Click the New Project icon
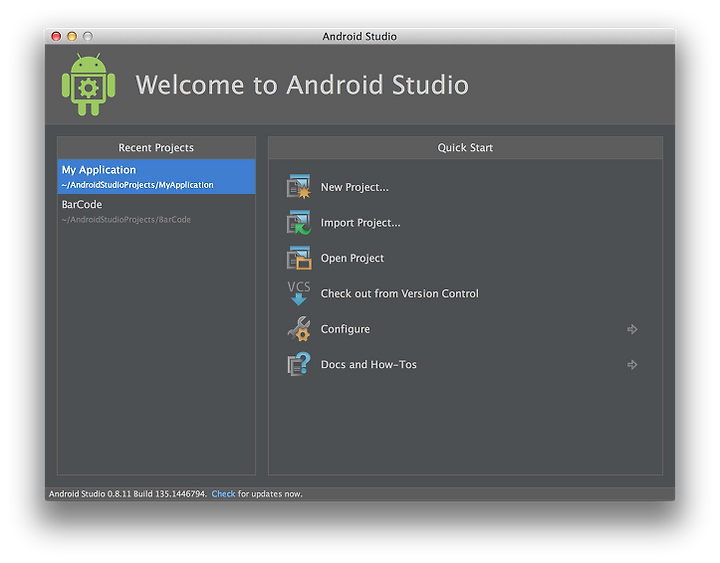This screenshot has height=563, width=720. [x=299, y=186]
